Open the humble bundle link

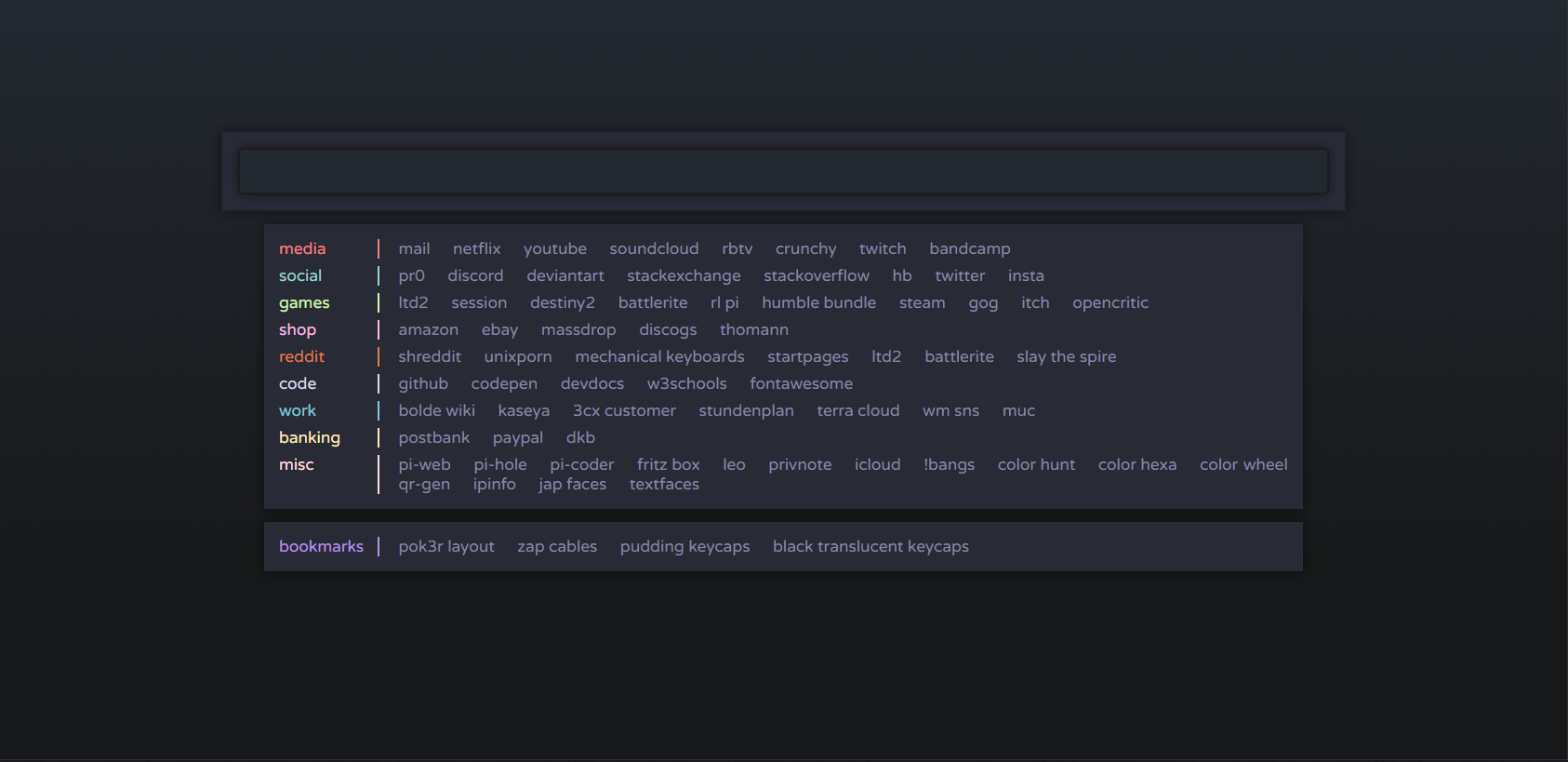click(x=818, y=302)
